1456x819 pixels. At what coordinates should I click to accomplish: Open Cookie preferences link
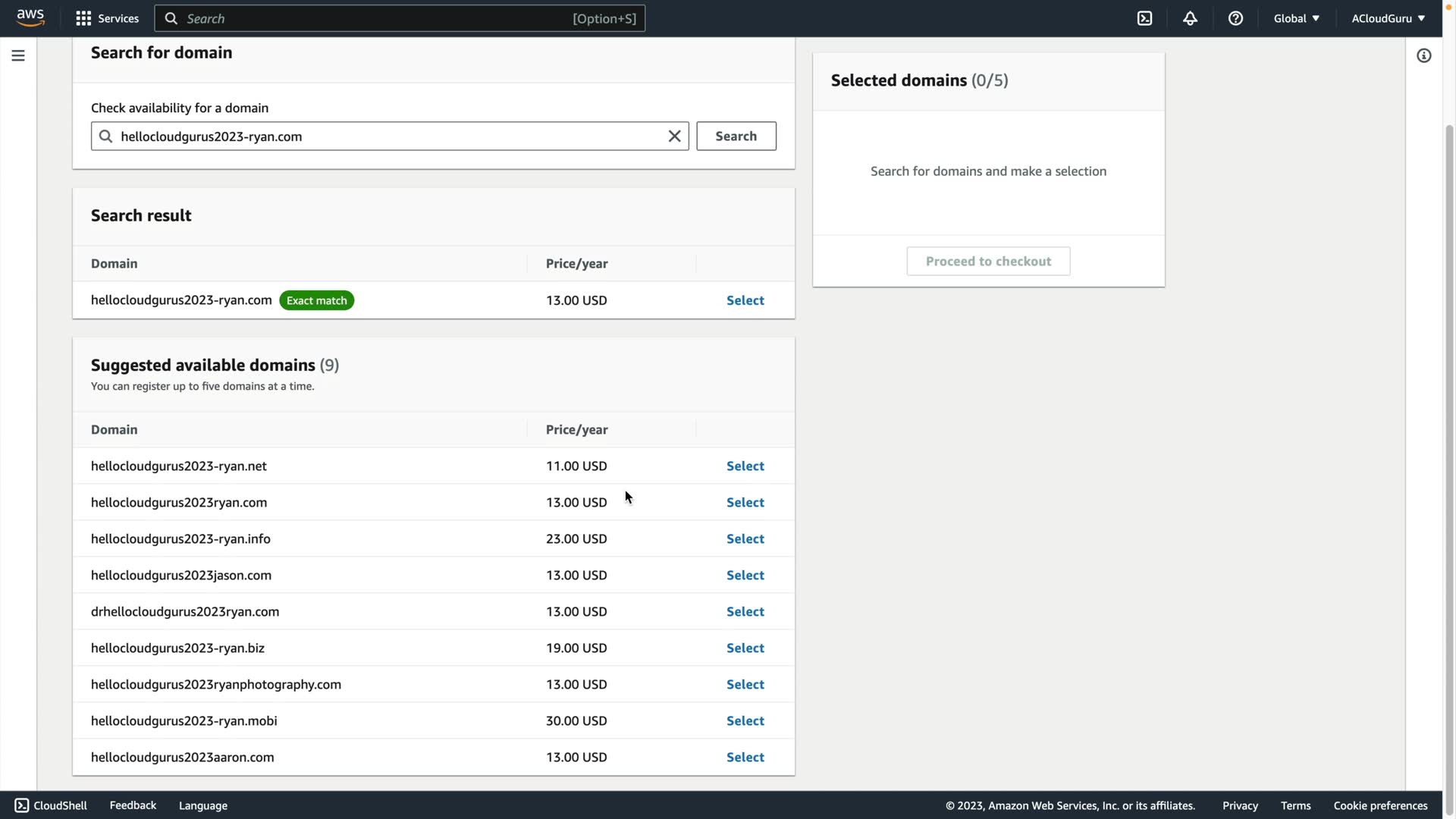(x=1380, y=805)
